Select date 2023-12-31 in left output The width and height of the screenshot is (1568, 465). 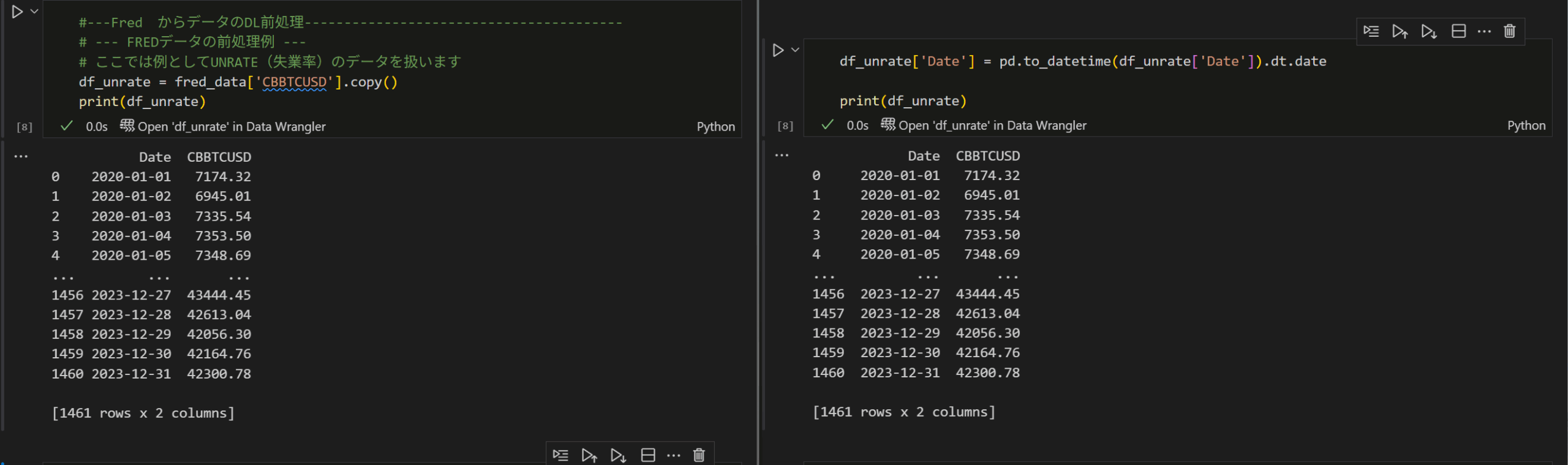(131, 374)
